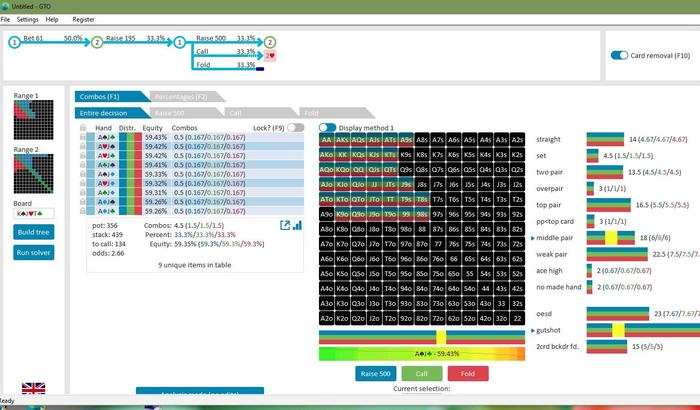Click the green-to-orange equity gradient bar
This screenshot has width=700, height=410.
[x=422, y=354]
